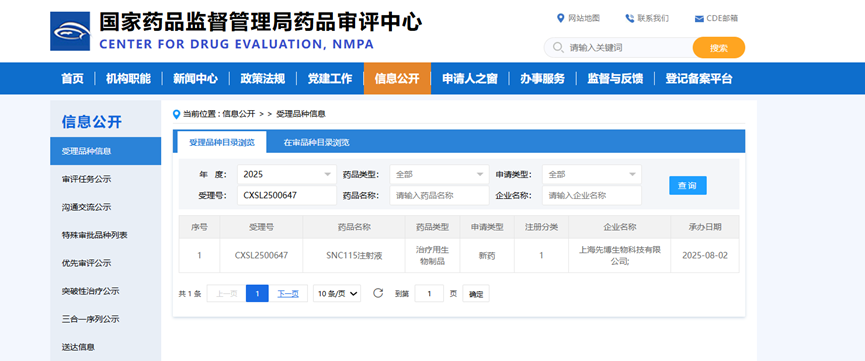Expand the 10条/页 page size selector
Image resolution: width=865 pixels, height=361 pixels.
(x=337, y=294)
